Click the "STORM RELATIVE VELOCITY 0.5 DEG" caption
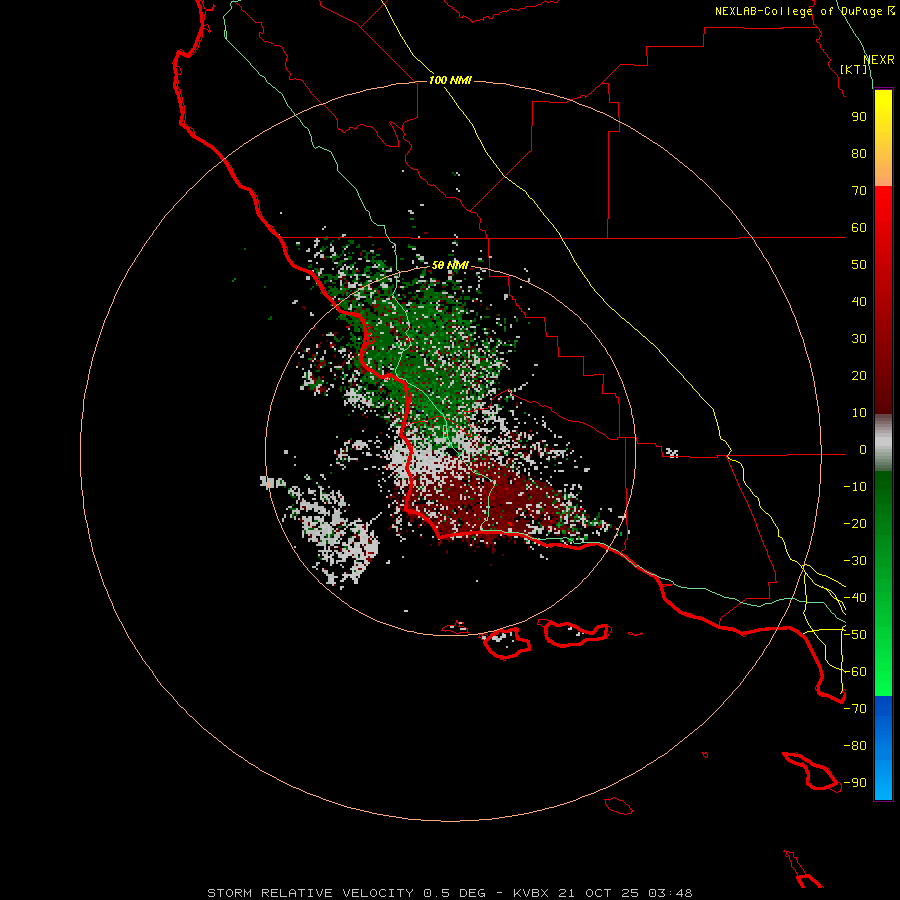This screenshot has width=900, height=900. 346,893
